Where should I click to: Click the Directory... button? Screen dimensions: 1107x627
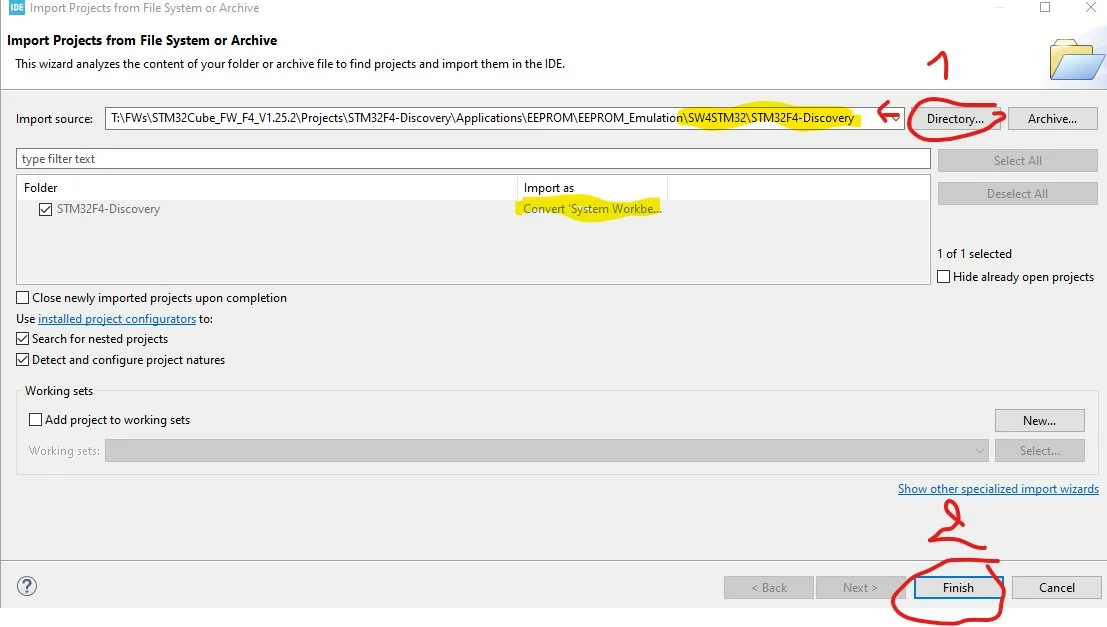coord(955,119)
